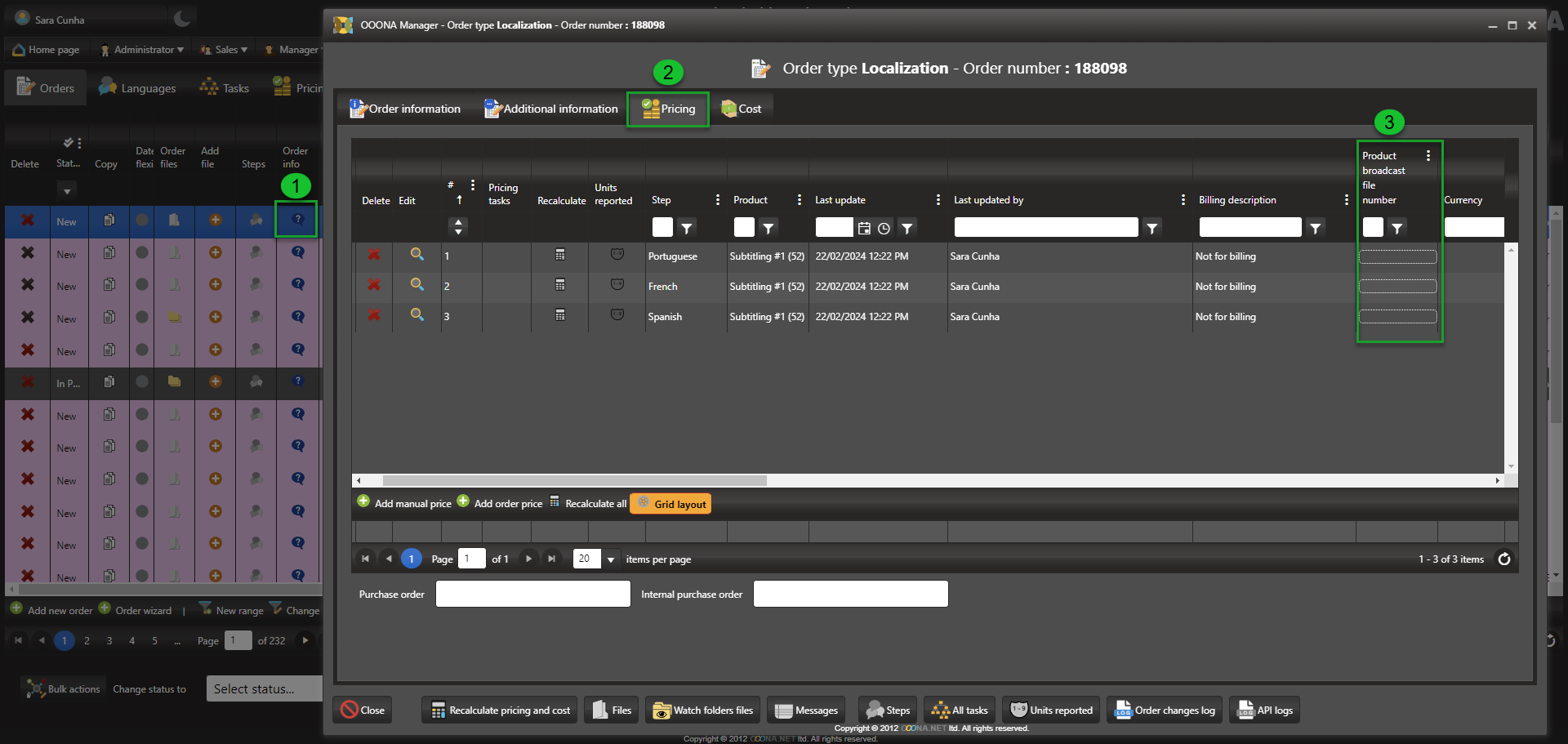Click Add manual price
The width and height of the screenshot is (1568, 744).
404,503
